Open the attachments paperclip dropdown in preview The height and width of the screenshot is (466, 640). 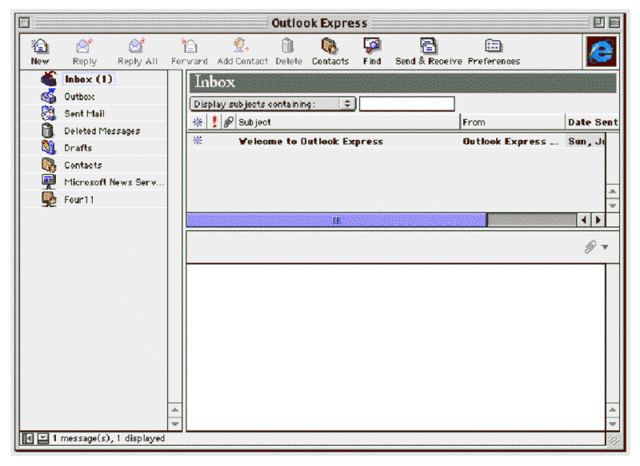[596, 246]
